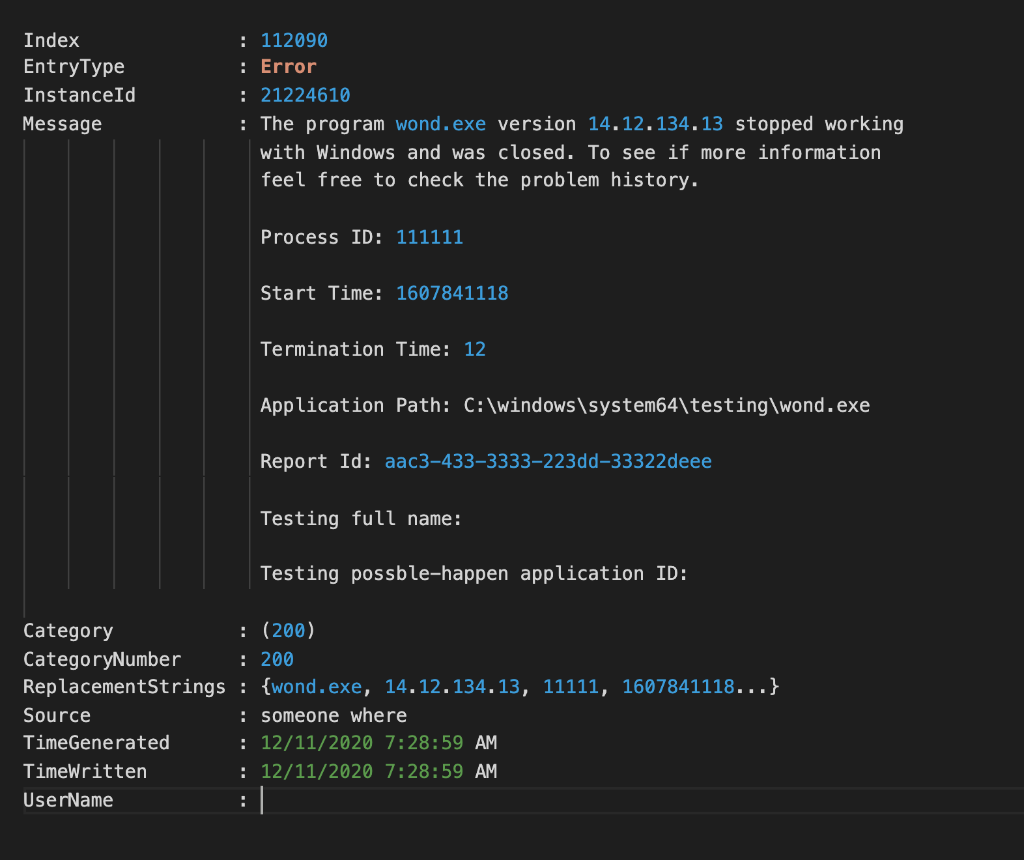Image resolution: width=1024 pixels, height=860 pixels.
Task: Click the CategoryNumber value 200
Action: (280, 659)
